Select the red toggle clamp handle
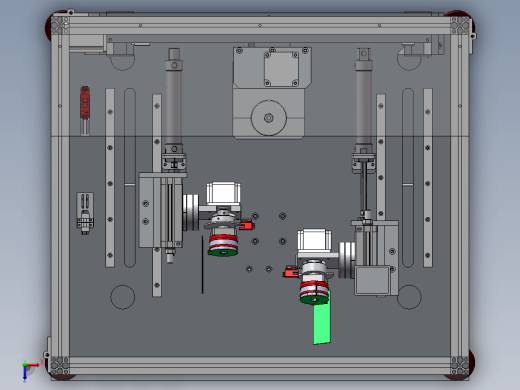520x390 pixels. click(x=85, y=103)
